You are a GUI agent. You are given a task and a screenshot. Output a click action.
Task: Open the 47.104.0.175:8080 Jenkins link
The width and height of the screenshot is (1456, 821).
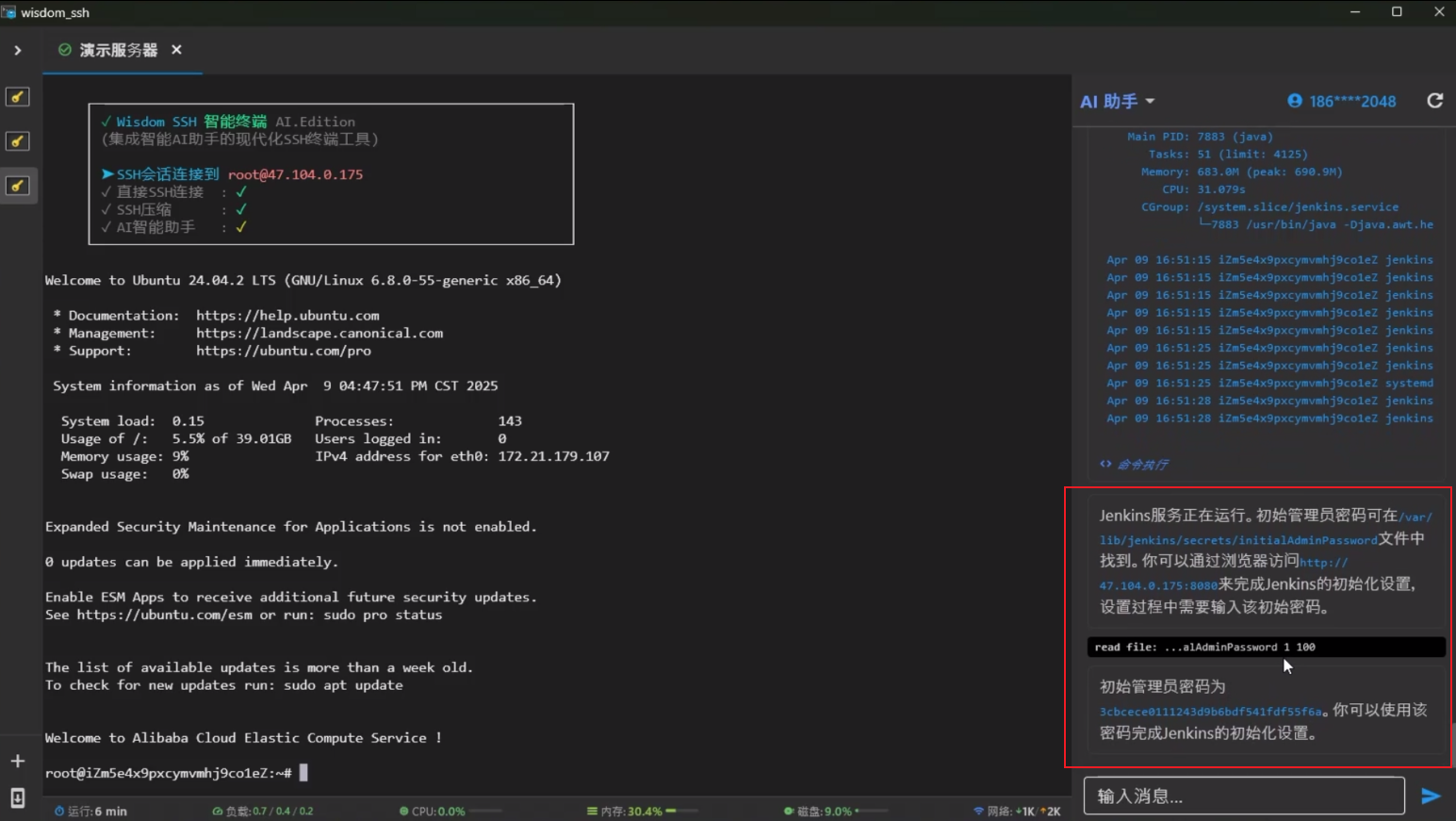(x=1158, y=585)
